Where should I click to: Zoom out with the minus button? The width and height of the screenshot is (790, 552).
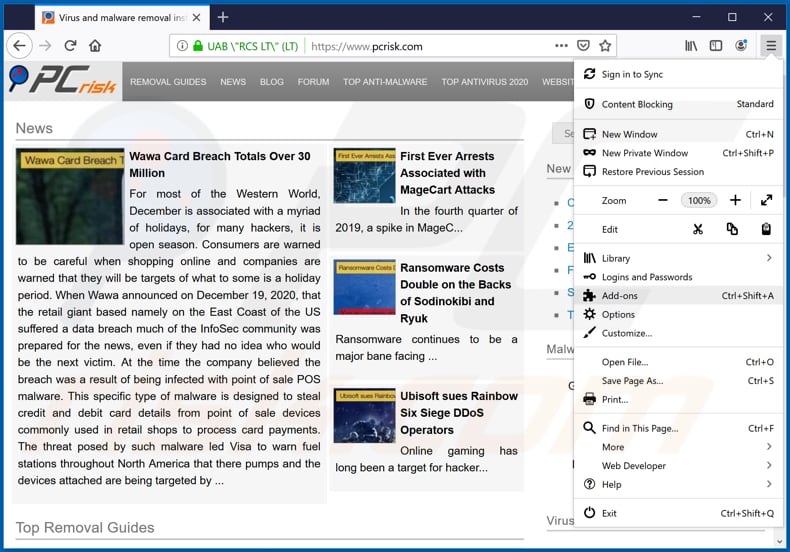[x=663, y=200]
